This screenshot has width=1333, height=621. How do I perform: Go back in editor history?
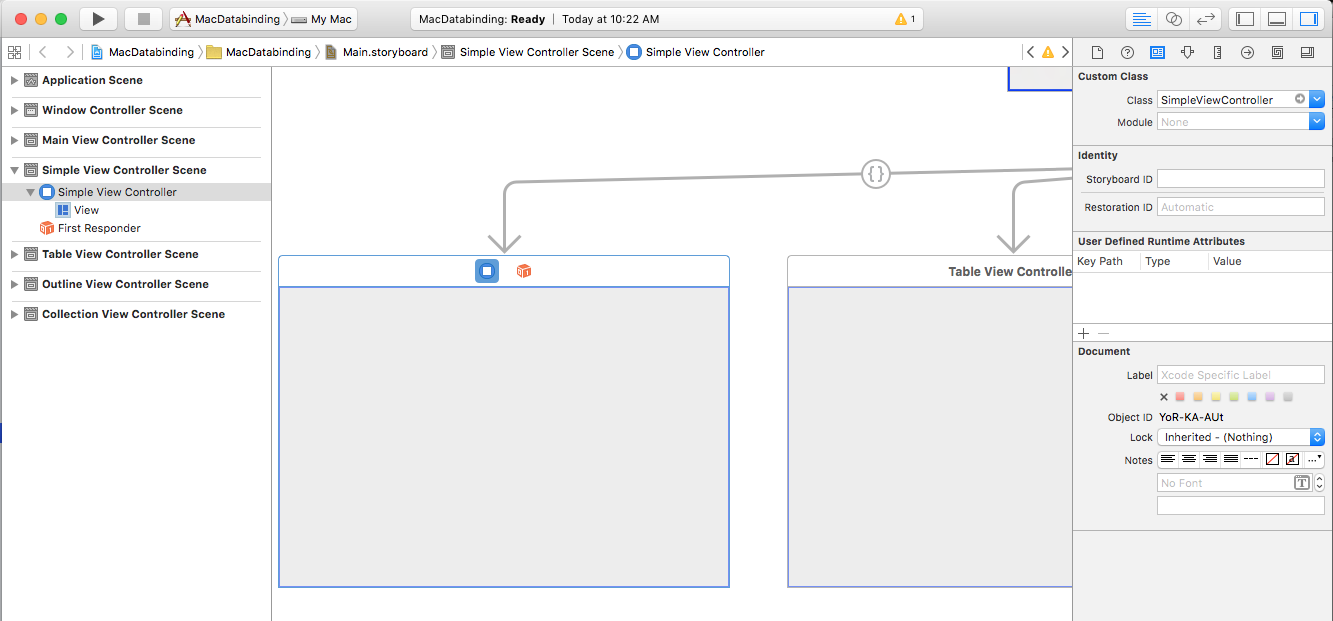pos(43,52)
